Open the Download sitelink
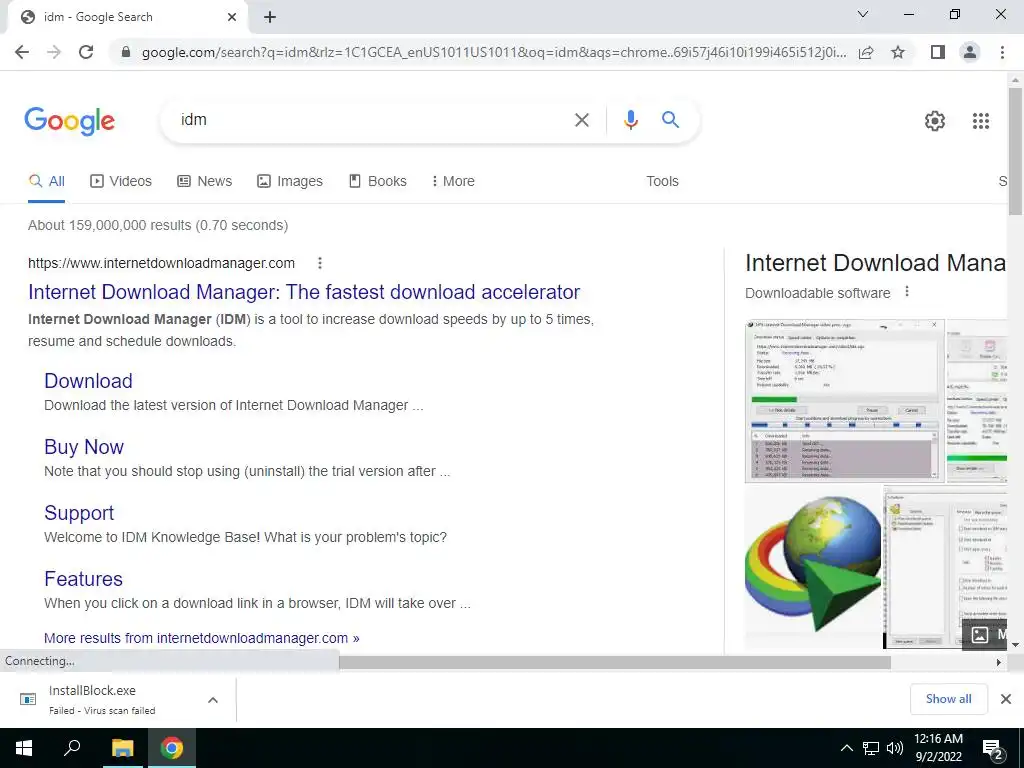 pyautogui.click(x=88, y=381)
